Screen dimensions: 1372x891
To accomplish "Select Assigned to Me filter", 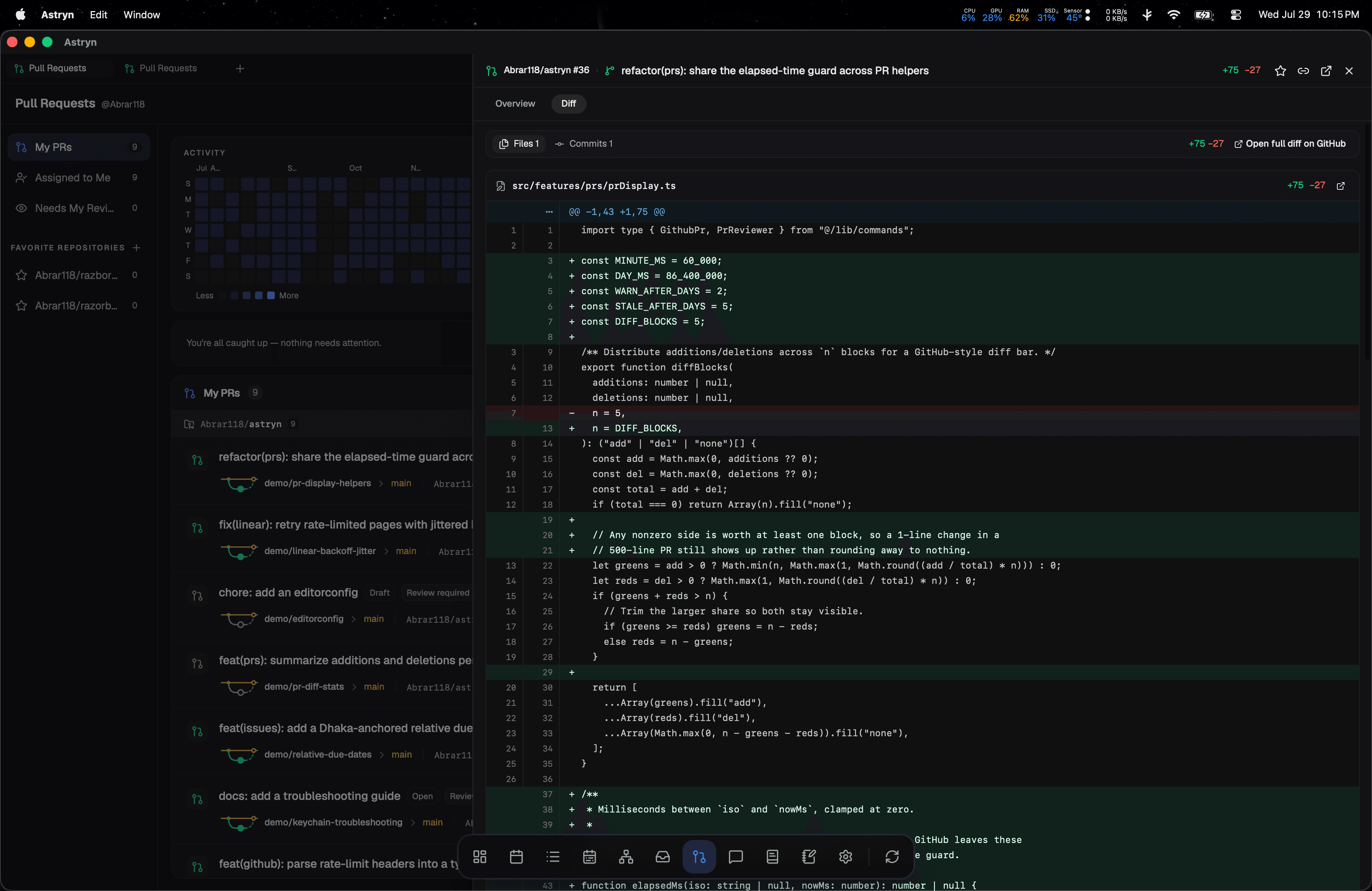I will tap(79, 178).
